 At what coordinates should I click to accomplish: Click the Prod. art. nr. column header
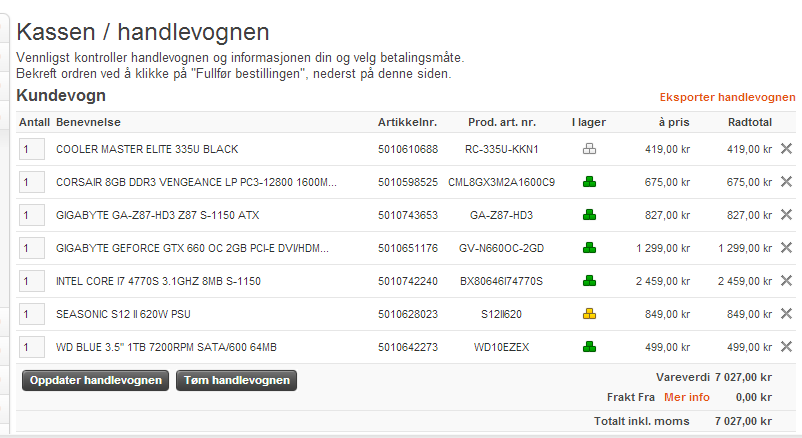tap(502, 122)
